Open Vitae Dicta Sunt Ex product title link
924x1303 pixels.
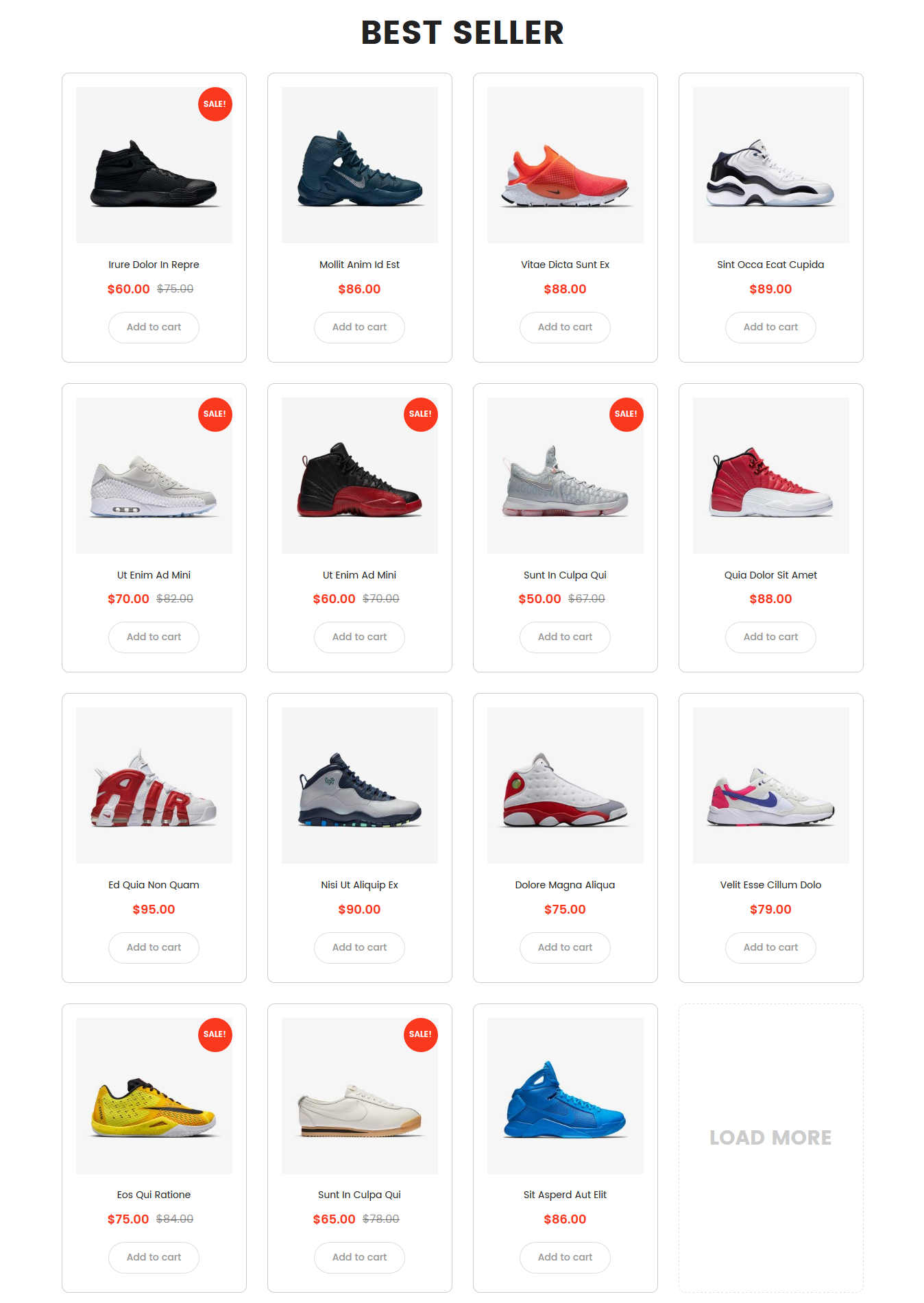point(565,265)
